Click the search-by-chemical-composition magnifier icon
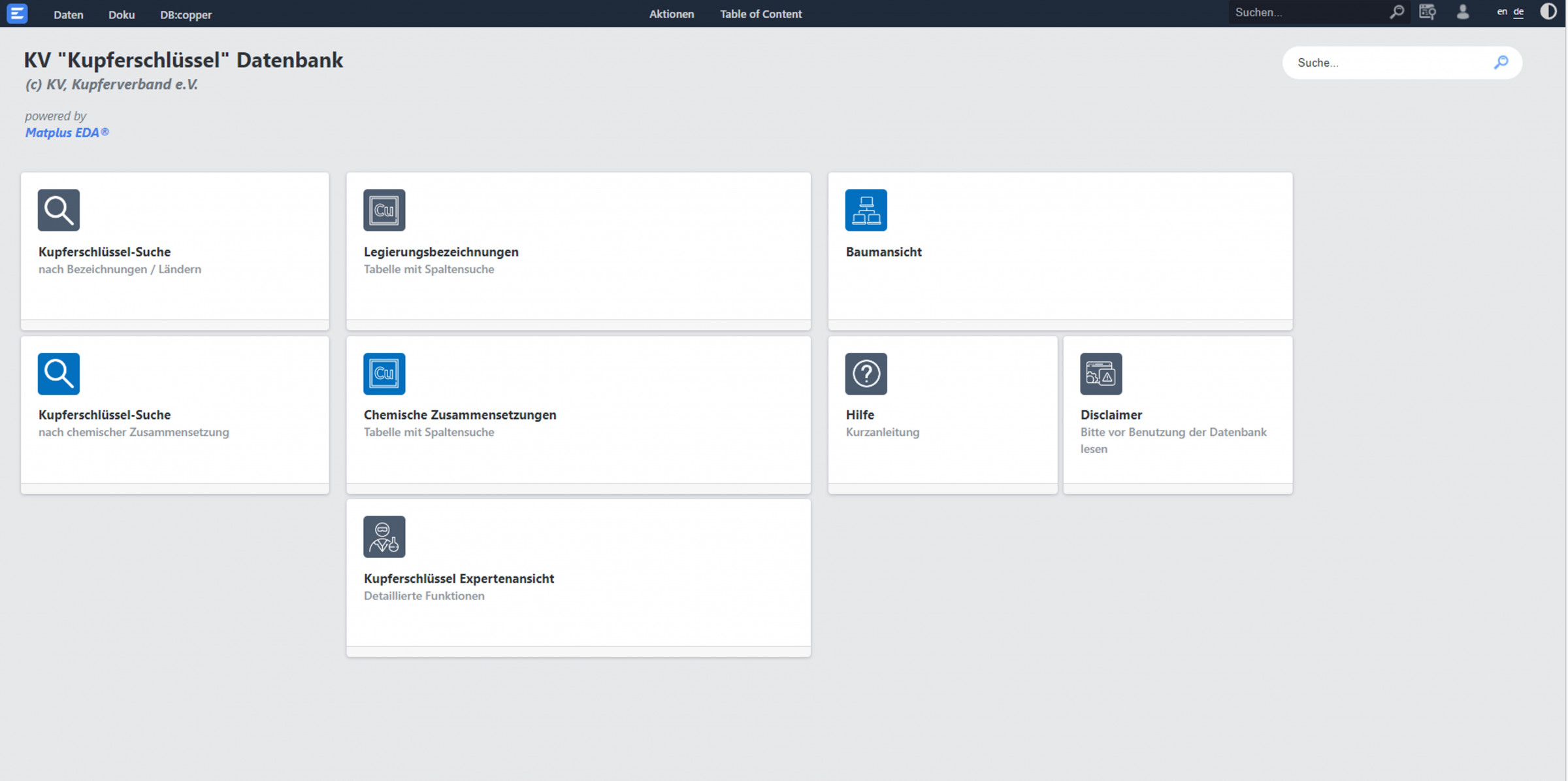1568x781 pixels. tap(59, 374)
